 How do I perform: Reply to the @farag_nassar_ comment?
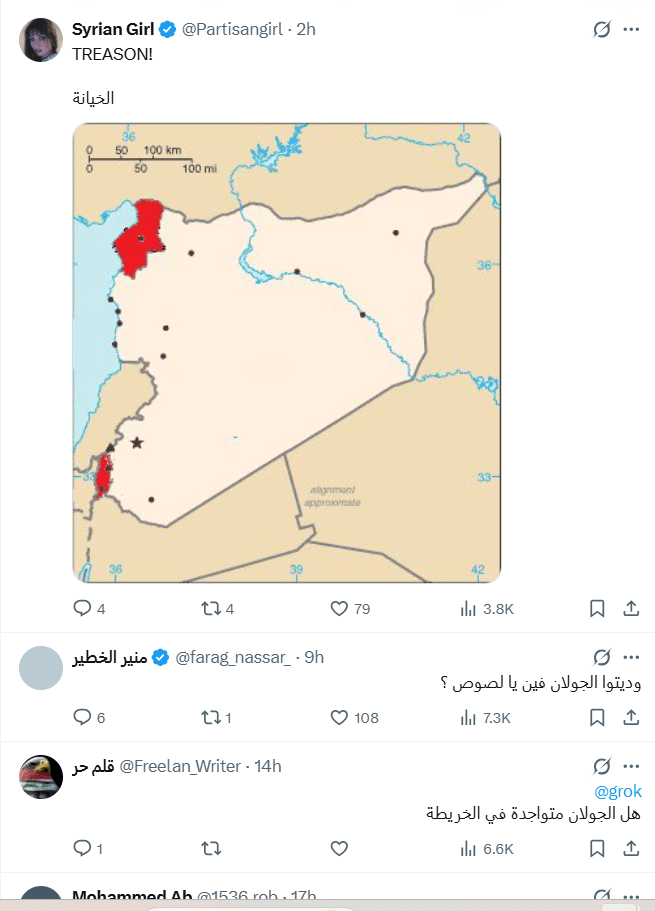coord(82,717)
